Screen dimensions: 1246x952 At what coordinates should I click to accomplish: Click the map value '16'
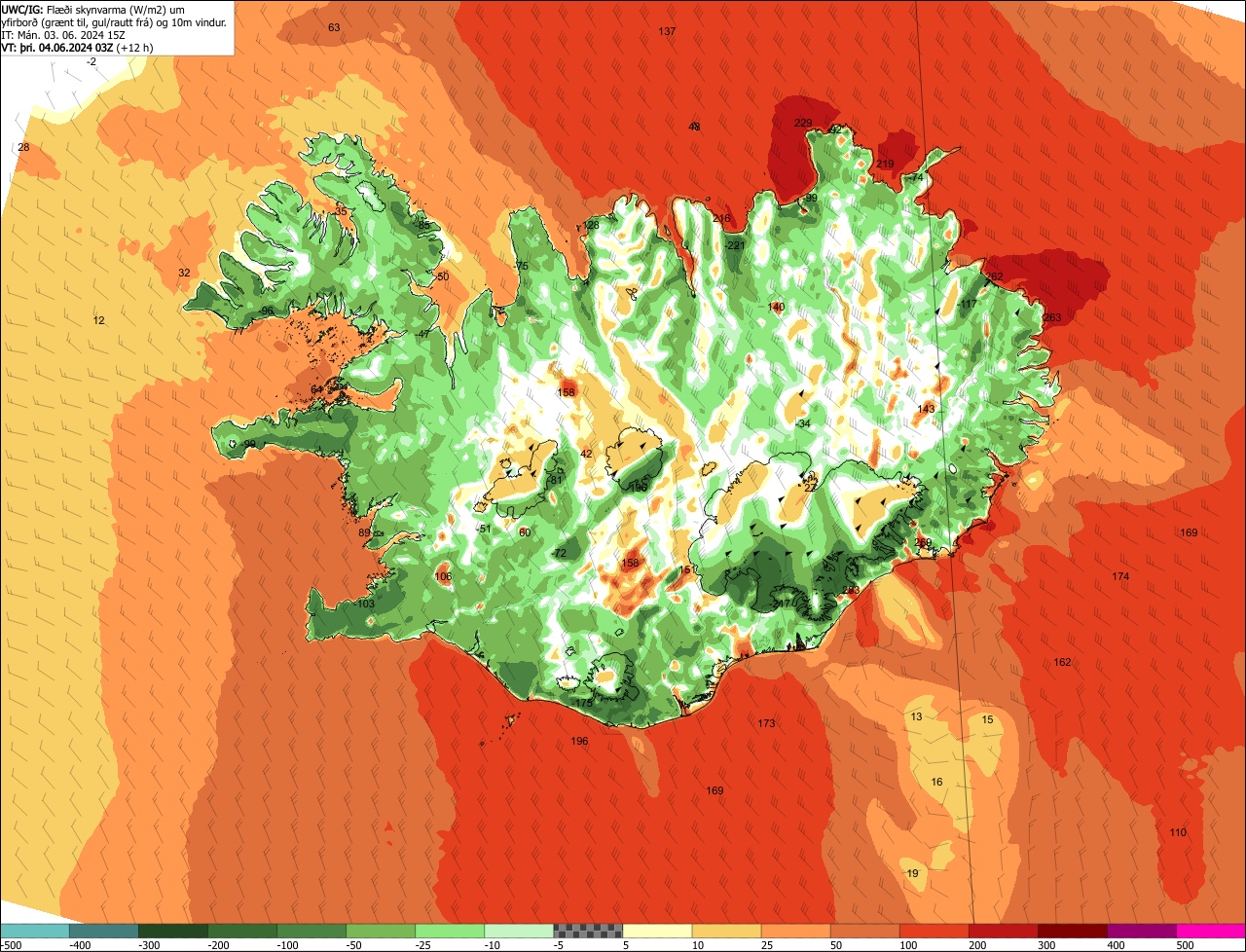936,782
